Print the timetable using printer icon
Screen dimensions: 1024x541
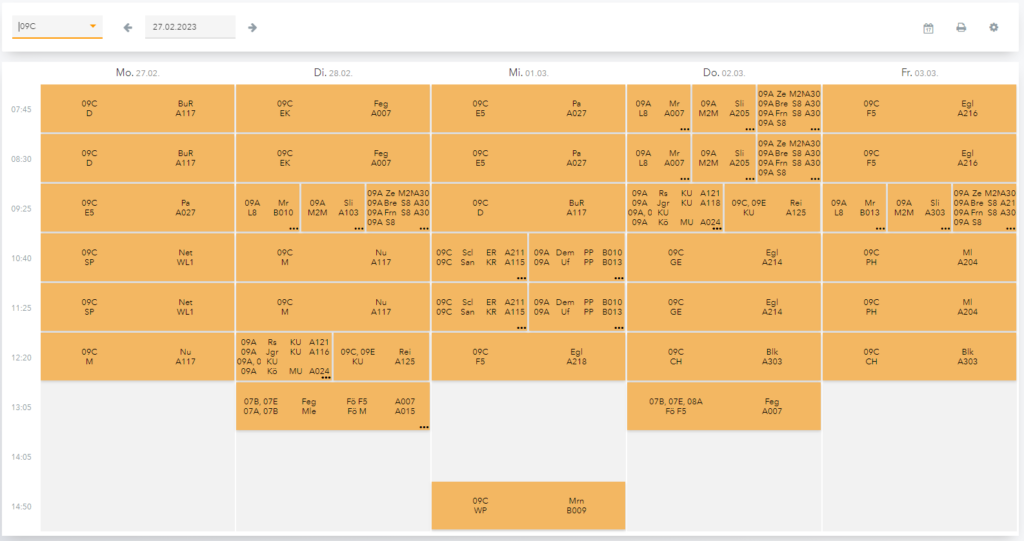[x=961, y=28]
